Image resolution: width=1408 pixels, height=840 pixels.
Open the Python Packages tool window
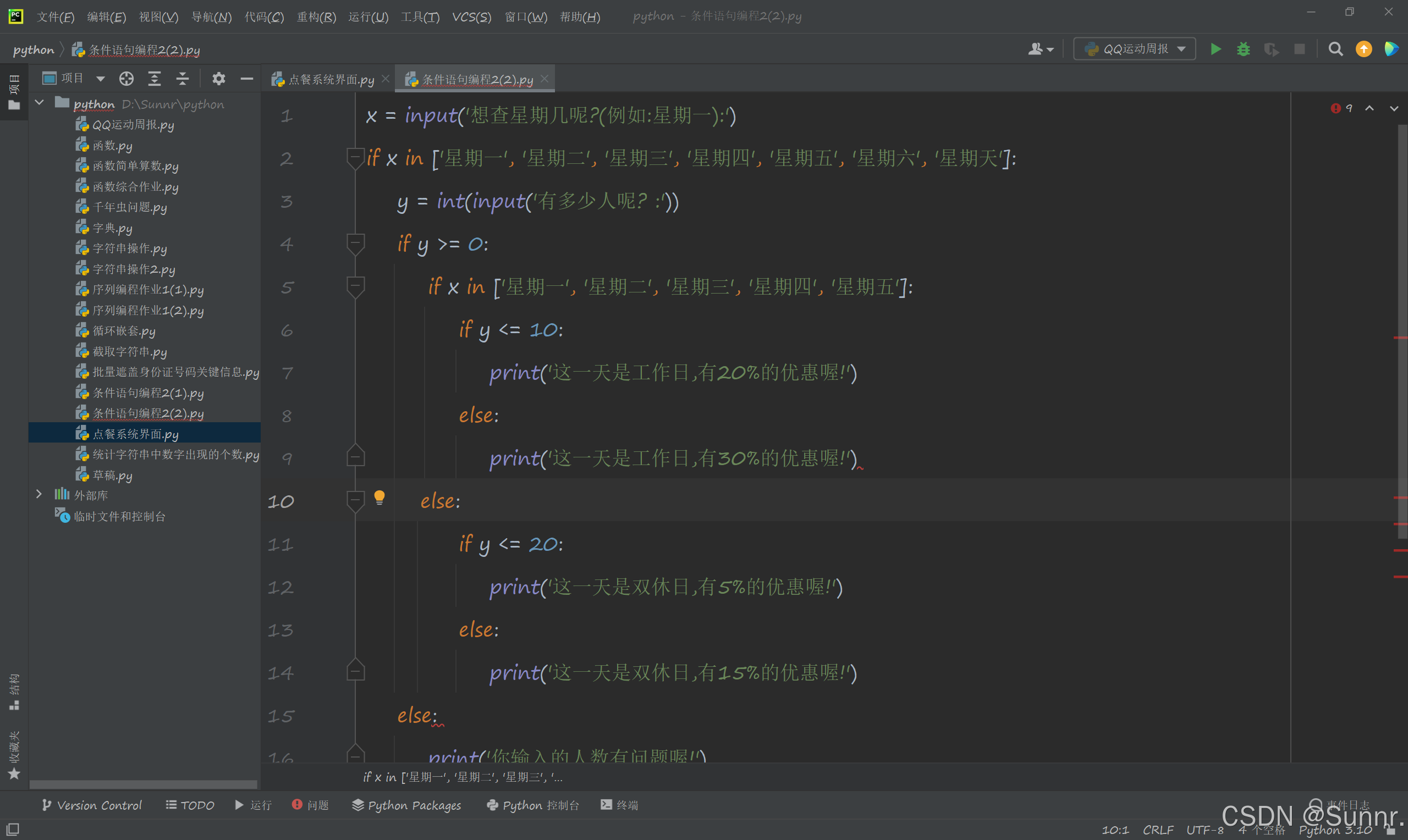pos(406,805)
